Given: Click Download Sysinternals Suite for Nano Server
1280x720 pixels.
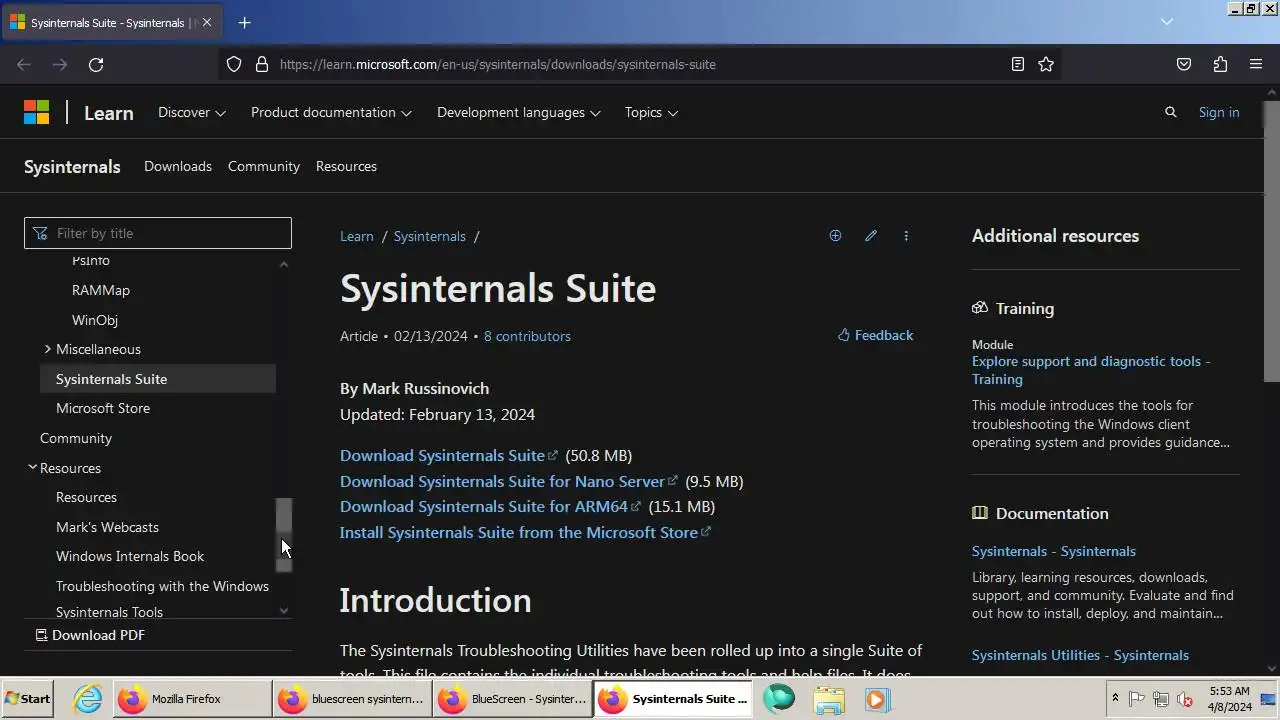Looking at the screenshot, I should (509, 481).
